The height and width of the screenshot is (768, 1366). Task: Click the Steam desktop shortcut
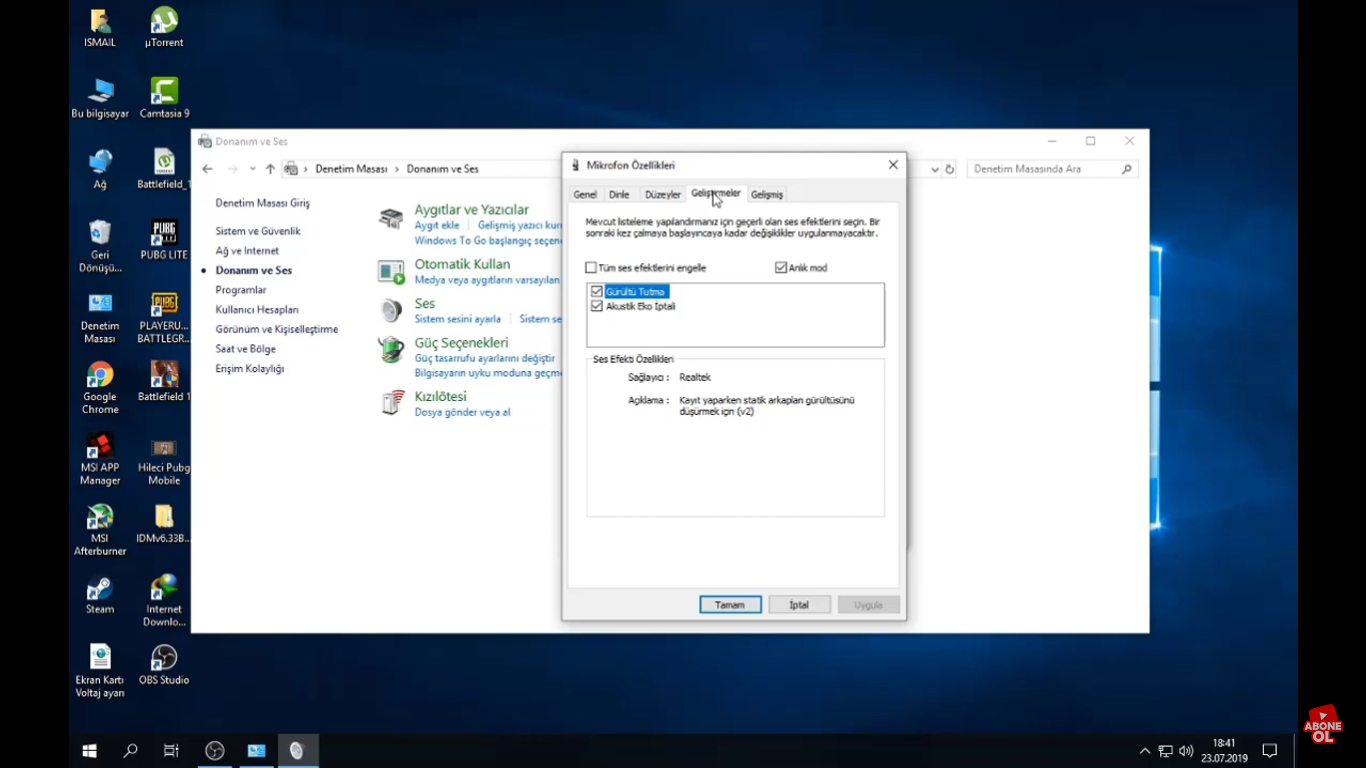[x=100, y=588]
